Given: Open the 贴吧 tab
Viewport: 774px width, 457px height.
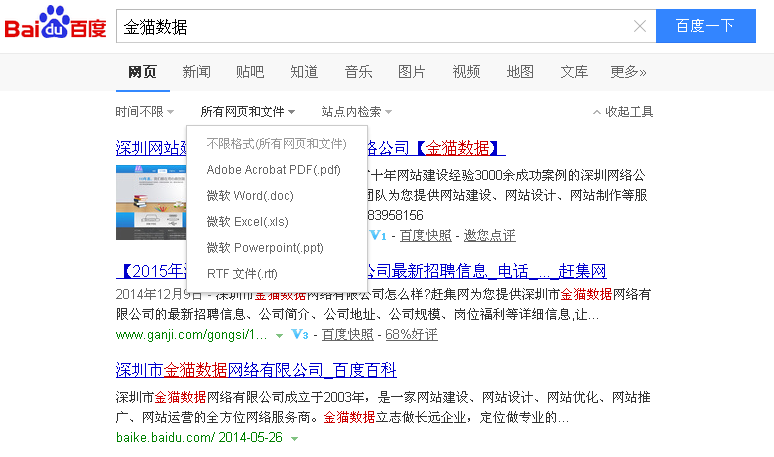Looking at the screenshot, I should coord(250,72).
